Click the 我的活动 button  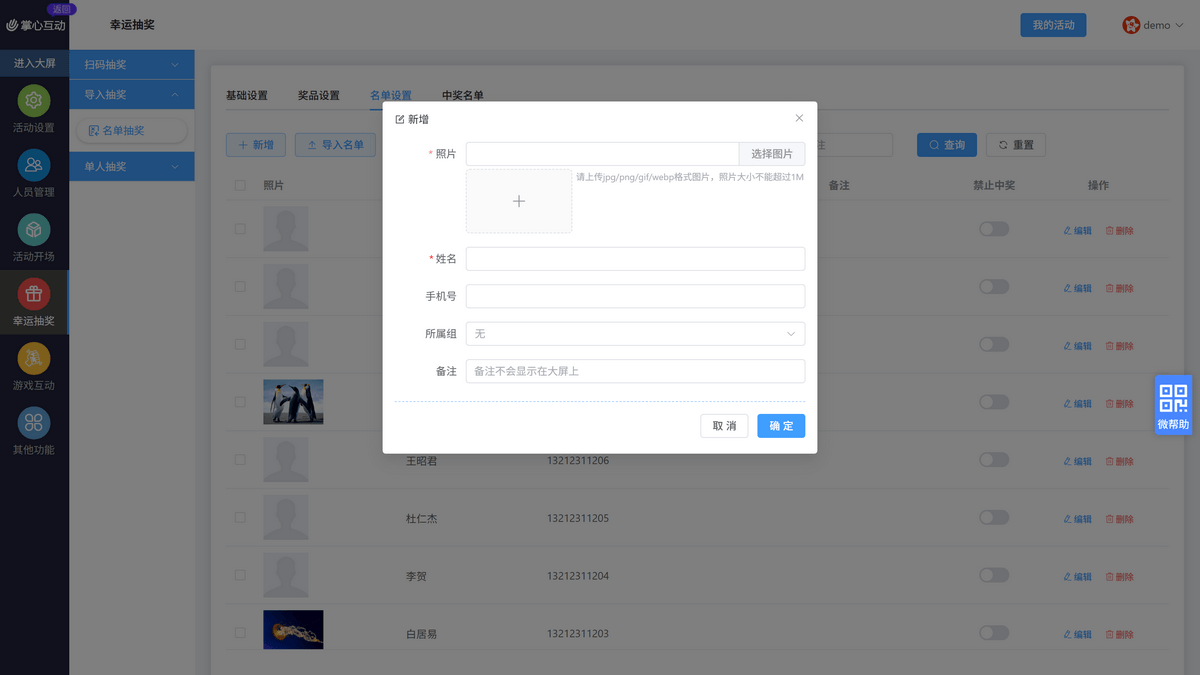pyautogui.click(x=1053, y=25)
